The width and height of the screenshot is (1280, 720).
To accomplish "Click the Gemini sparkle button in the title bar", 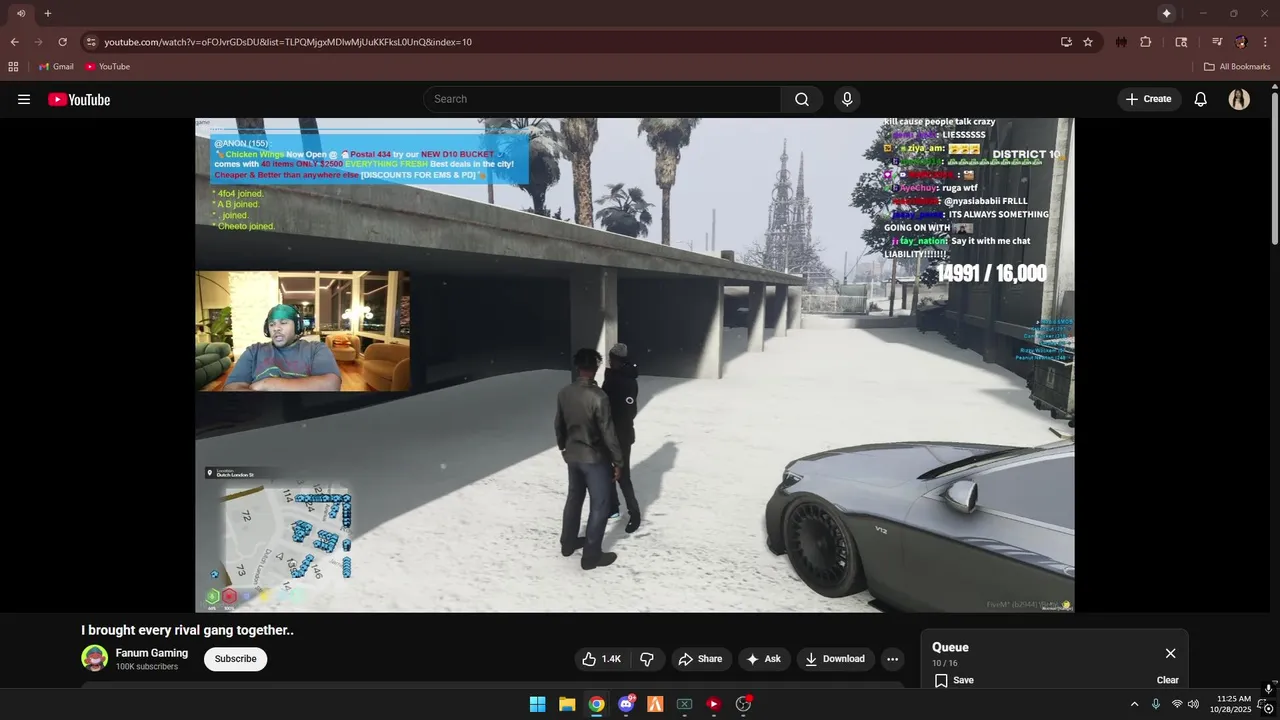I will pyautogui.click(x=1166, y=13).
